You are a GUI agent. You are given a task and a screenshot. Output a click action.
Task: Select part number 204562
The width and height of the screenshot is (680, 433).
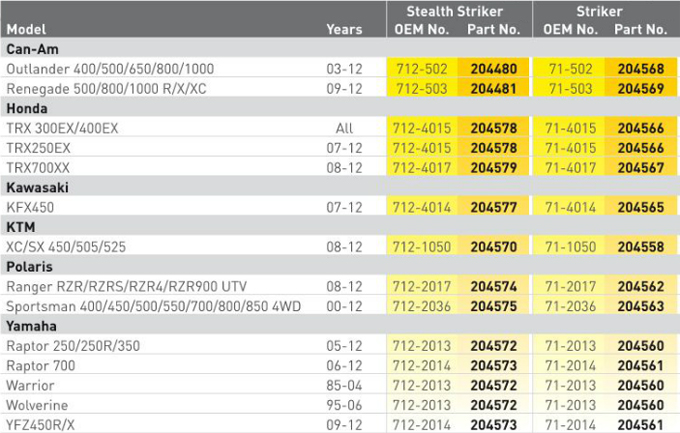click(641, 286)
